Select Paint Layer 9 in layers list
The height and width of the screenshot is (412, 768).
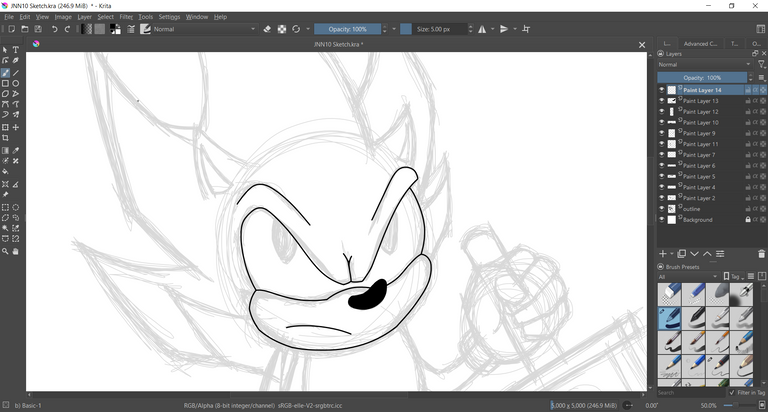click(699, 133)
